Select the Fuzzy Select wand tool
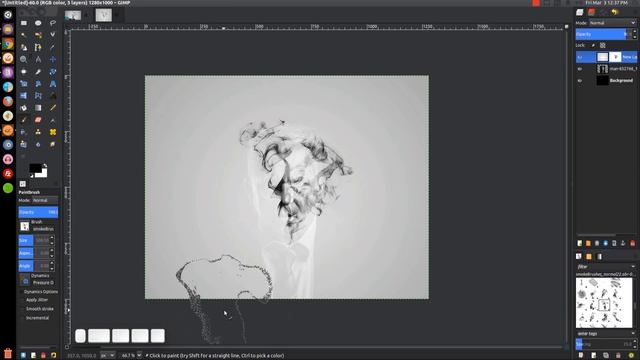Screen dimensions: 640x360 24,35
